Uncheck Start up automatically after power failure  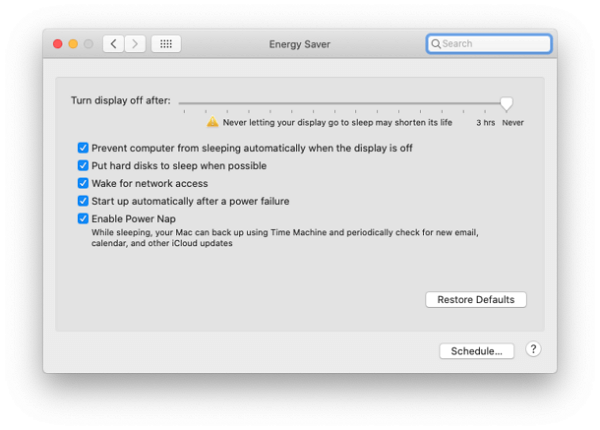[84, 201]
